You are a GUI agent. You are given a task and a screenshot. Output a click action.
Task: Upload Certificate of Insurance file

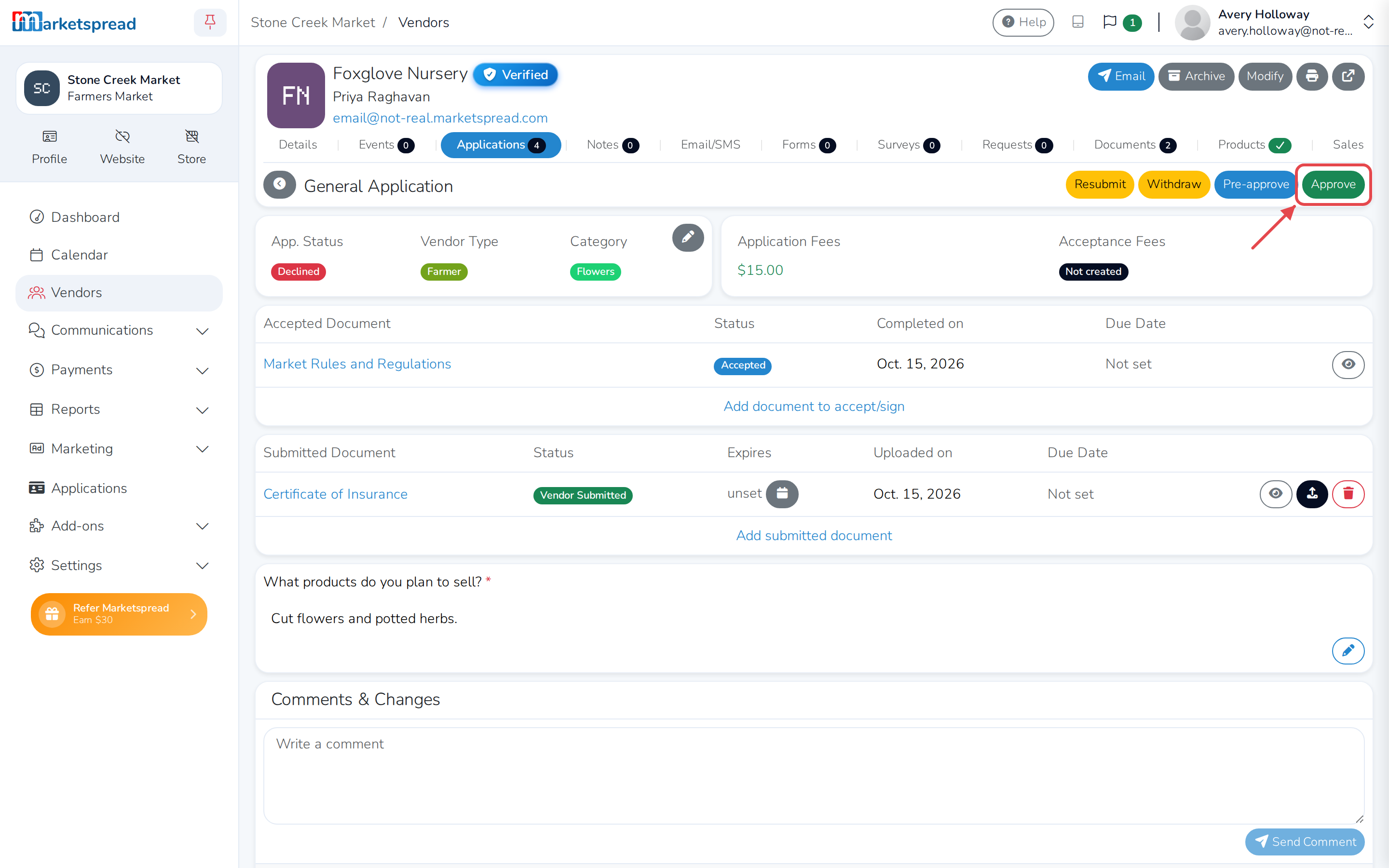[1312, 494]
